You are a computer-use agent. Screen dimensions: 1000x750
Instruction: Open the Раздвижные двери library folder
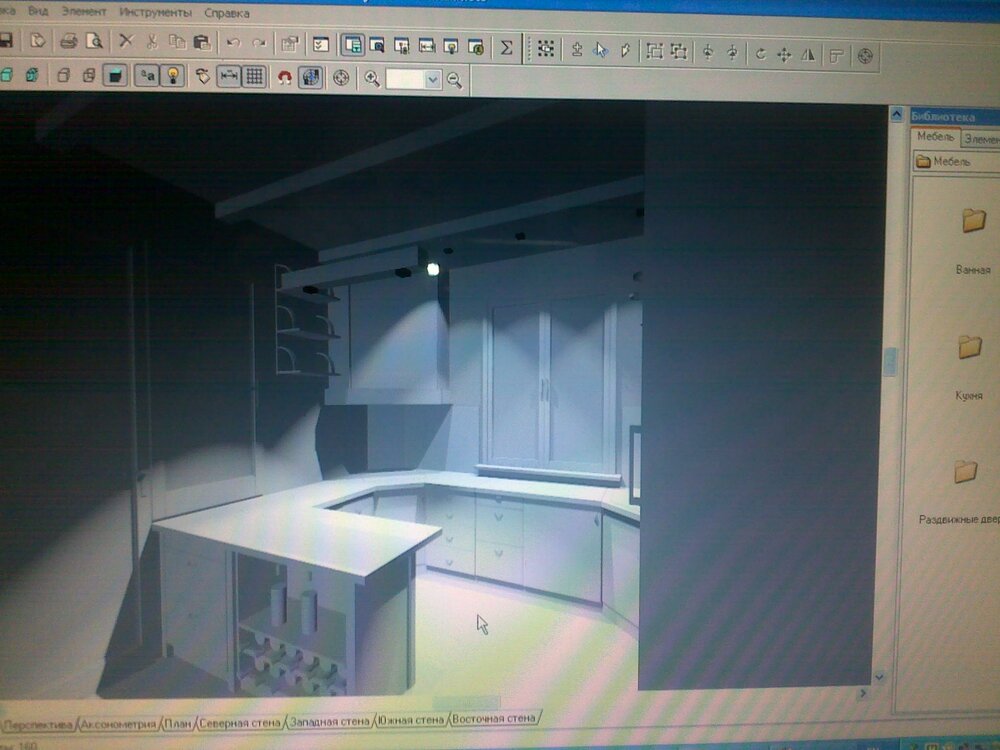960,492
